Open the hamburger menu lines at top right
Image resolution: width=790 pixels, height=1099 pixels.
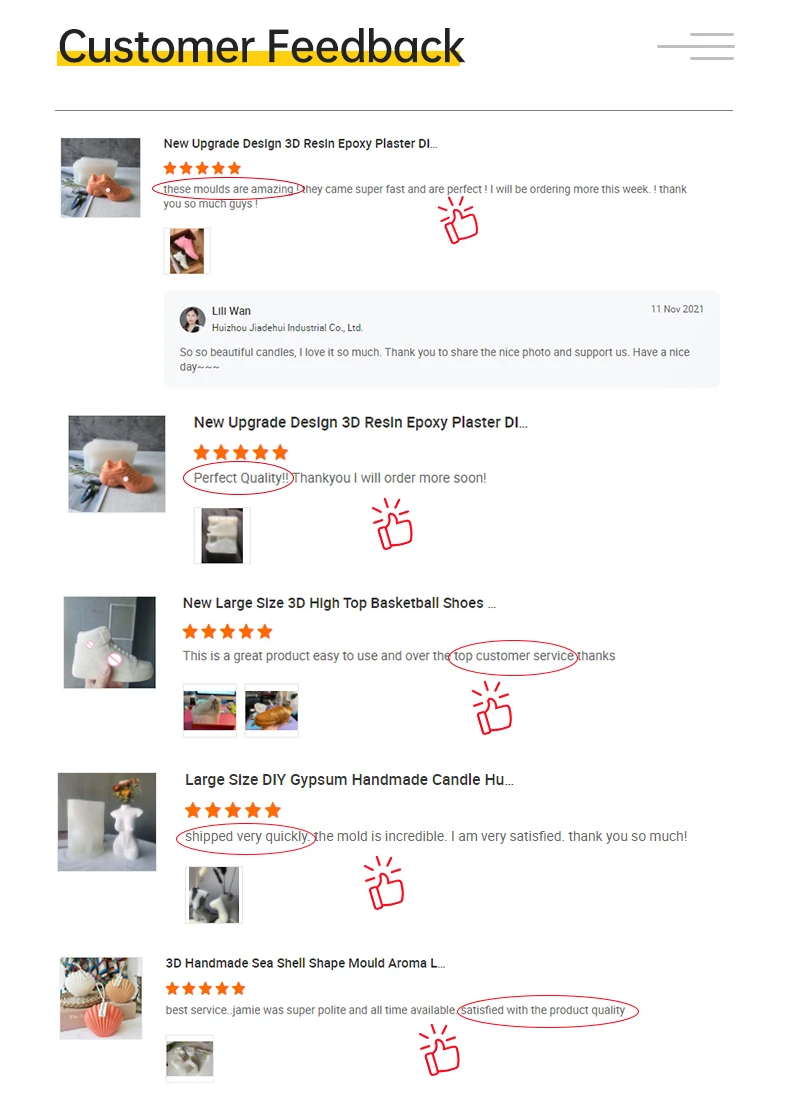point(695,46)
